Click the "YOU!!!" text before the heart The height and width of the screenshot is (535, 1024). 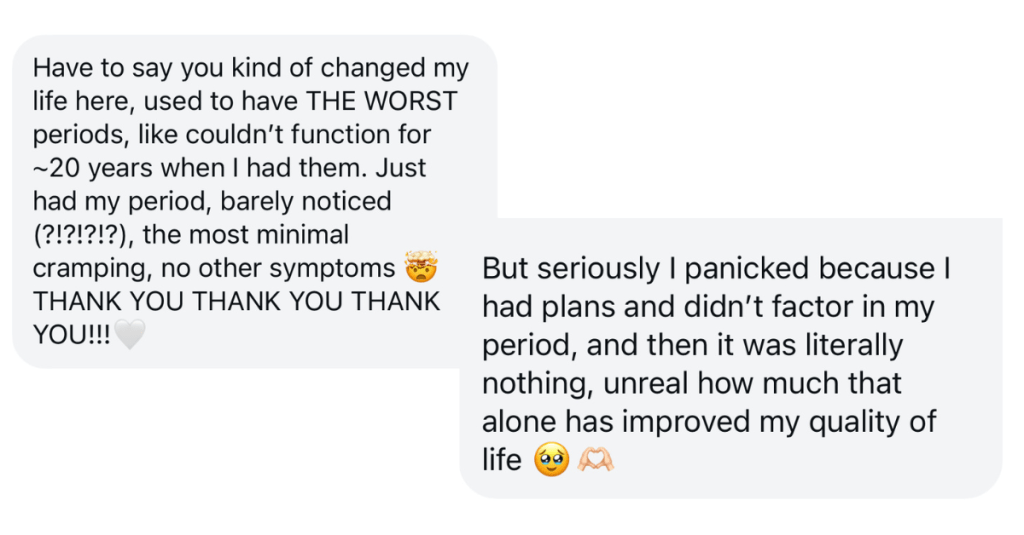72,335
